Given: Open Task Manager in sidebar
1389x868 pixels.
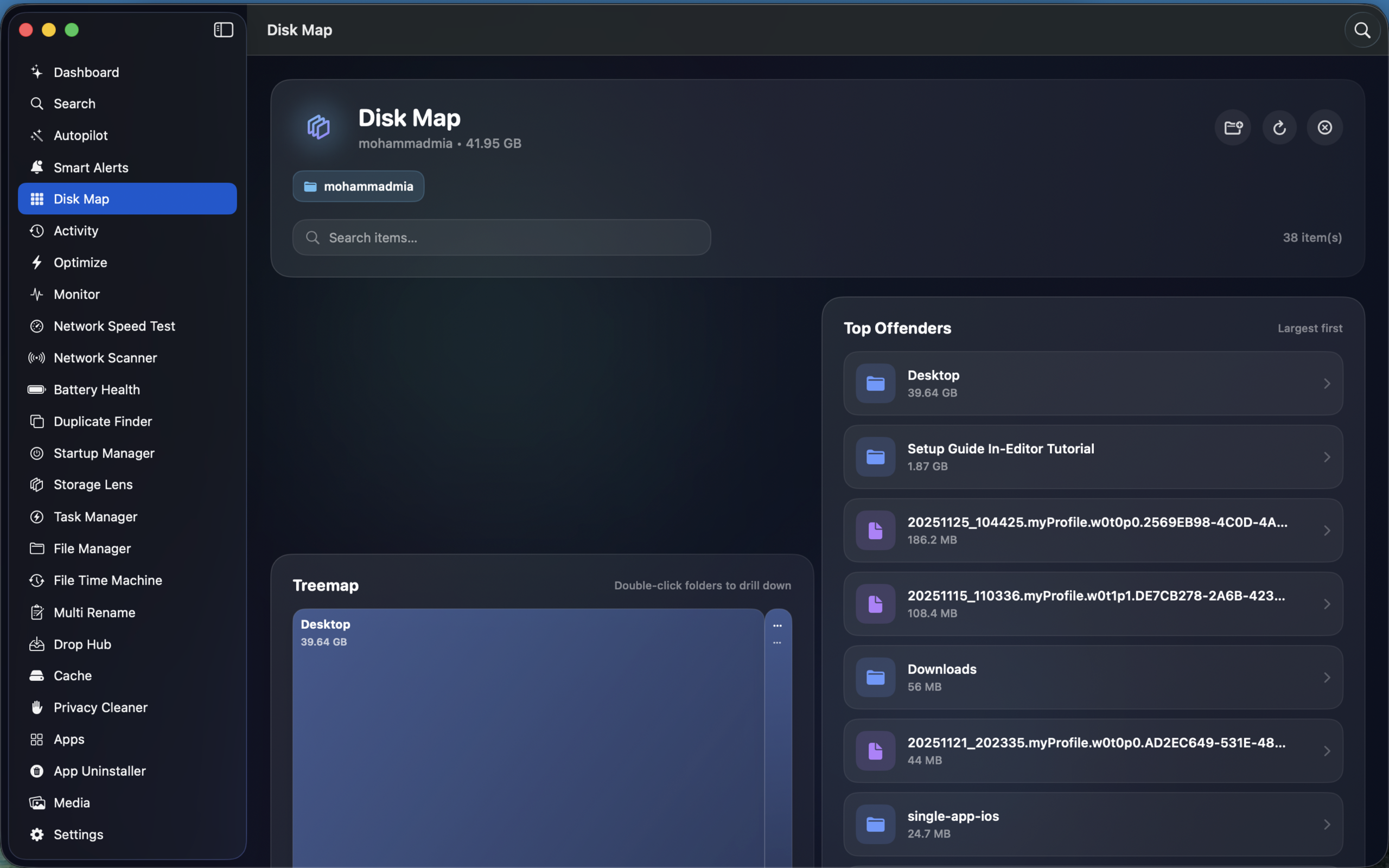Looking at the screenshot, I should [x=128, y=516].
